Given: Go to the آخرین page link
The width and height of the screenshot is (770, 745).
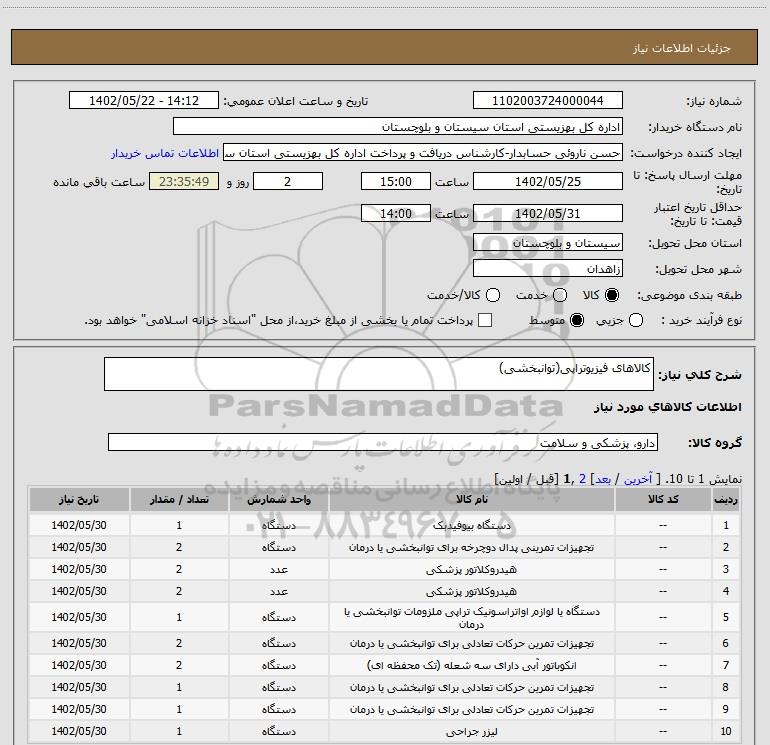Looking at the screenshot, I should pos(638,479).
